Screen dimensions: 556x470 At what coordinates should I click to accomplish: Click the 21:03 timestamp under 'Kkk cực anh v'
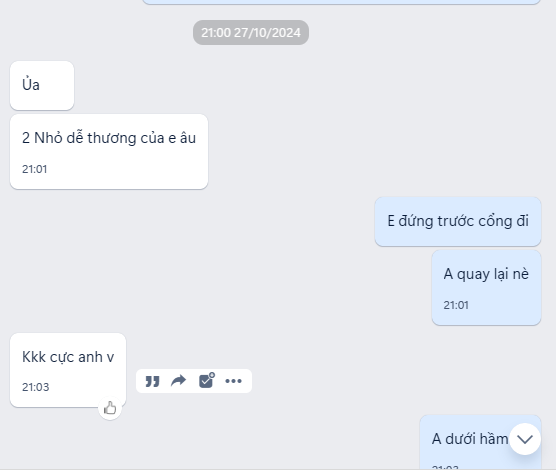coord(35,387)
